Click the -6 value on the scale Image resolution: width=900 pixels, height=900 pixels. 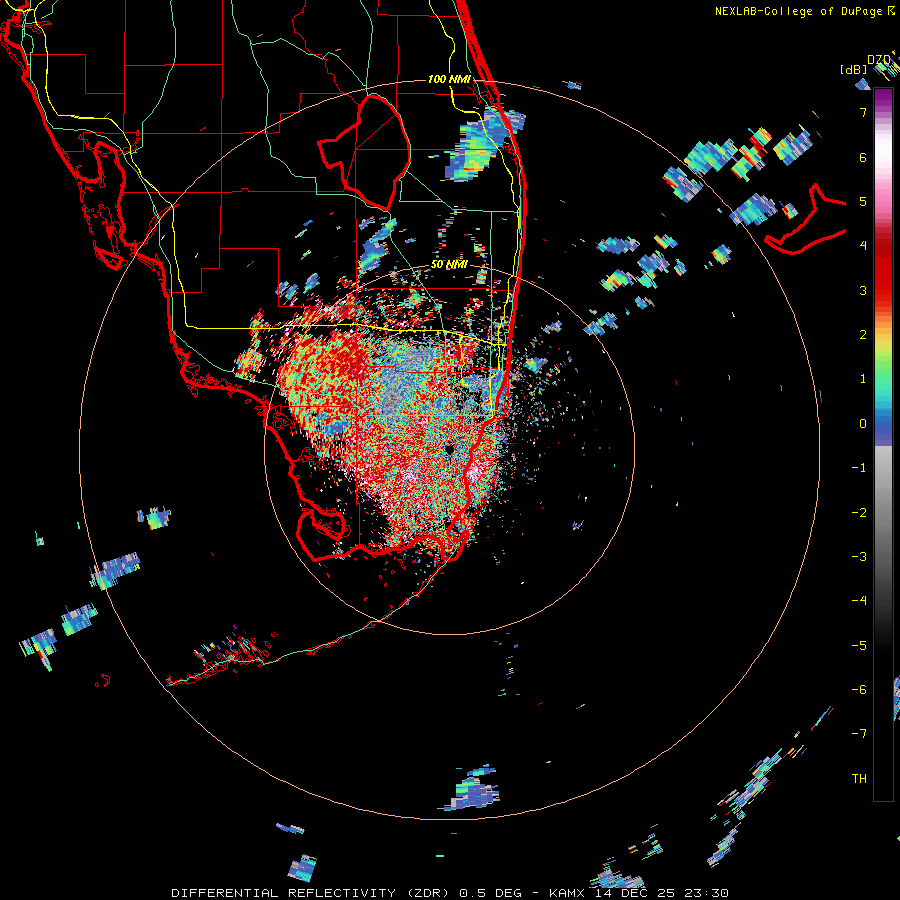859,689
